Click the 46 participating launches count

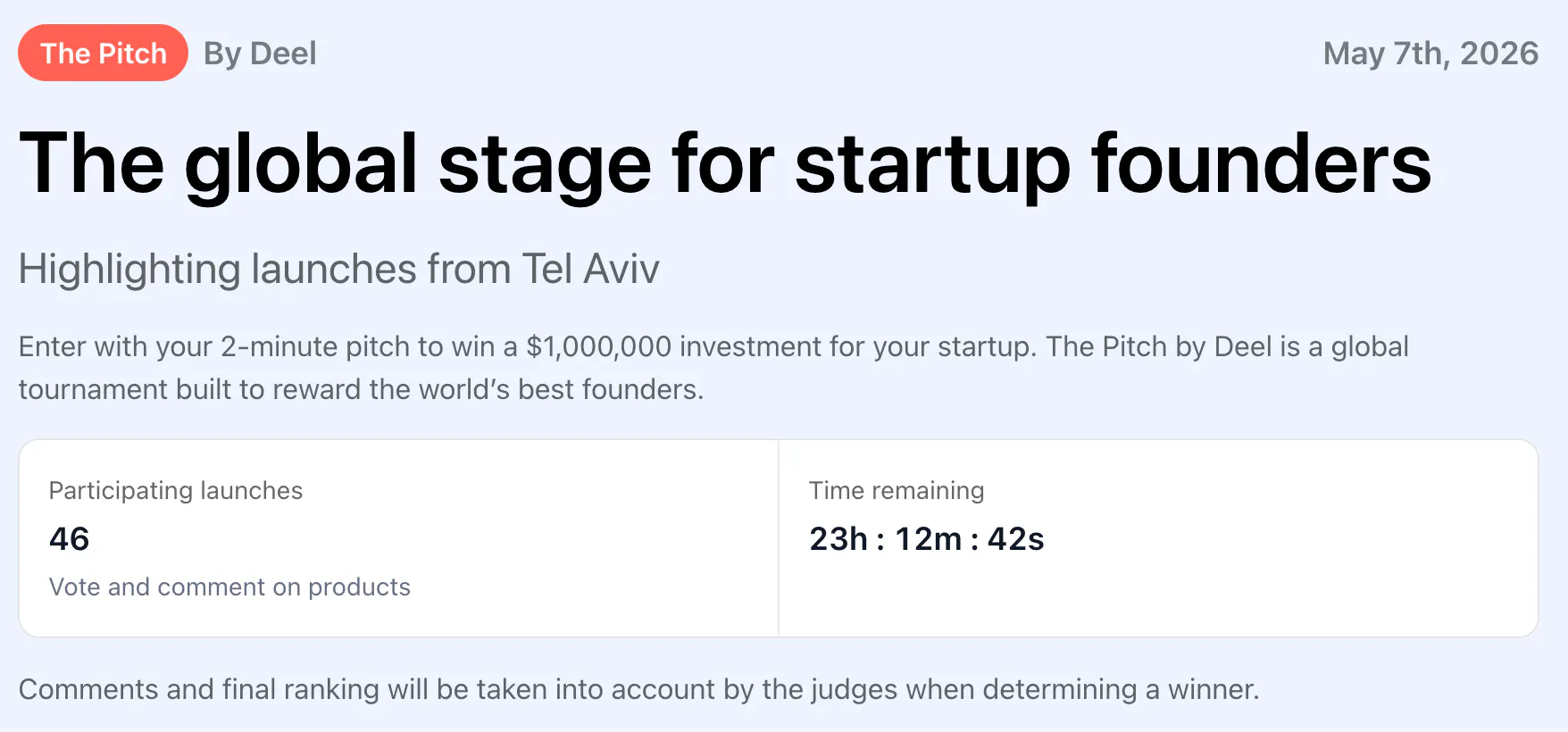[x=69, y=538]
